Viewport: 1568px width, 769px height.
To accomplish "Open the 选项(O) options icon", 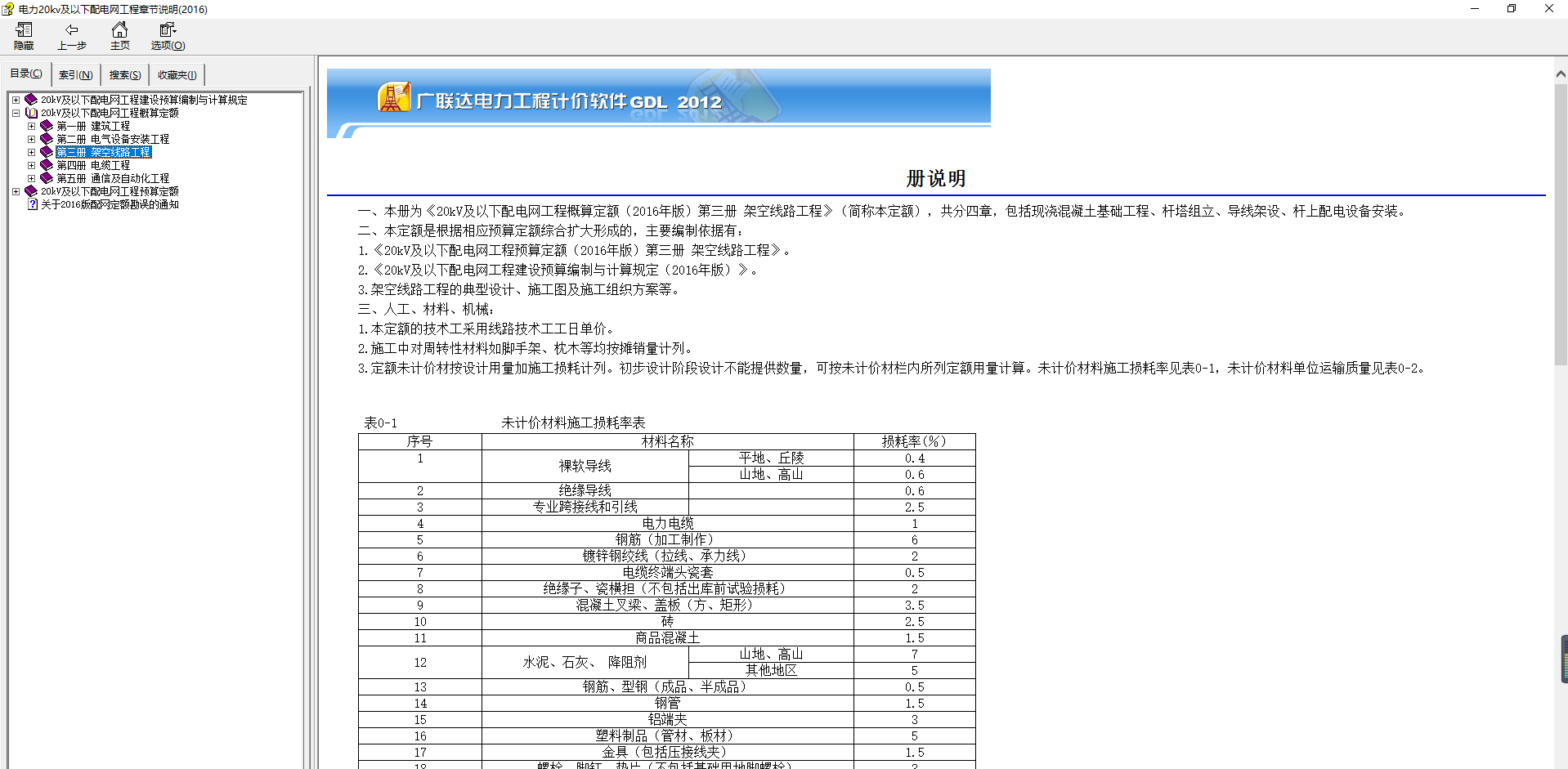I will 168,30.
